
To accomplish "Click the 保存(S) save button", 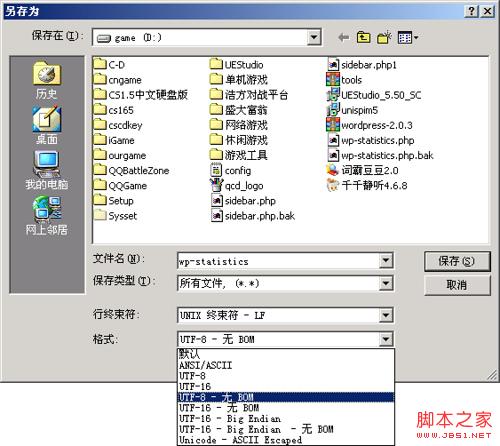I will (x=457, y=261).
